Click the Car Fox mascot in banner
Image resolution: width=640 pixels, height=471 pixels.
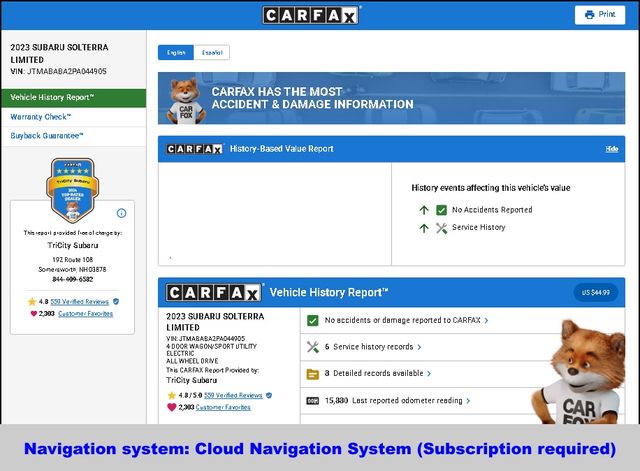click(x=186, y=101)
